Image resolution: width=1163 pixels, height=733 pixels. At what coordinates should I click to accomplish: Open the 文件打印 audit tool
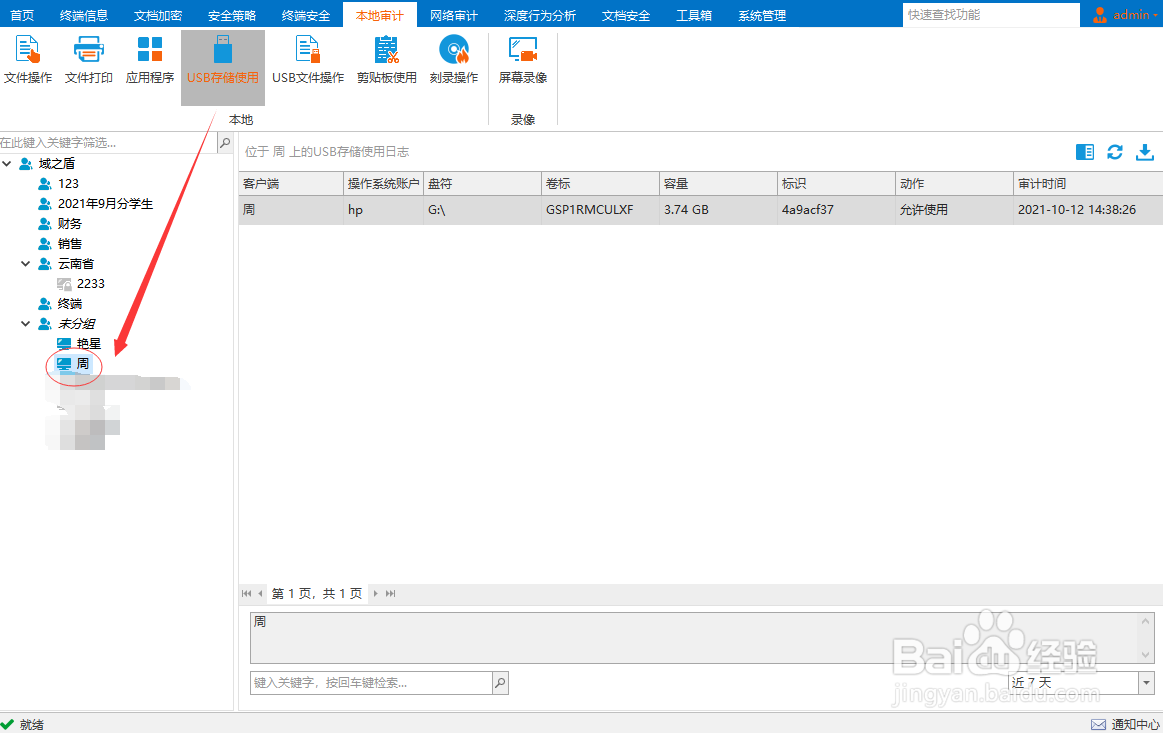pyautogui.click(x=88, y=58)
